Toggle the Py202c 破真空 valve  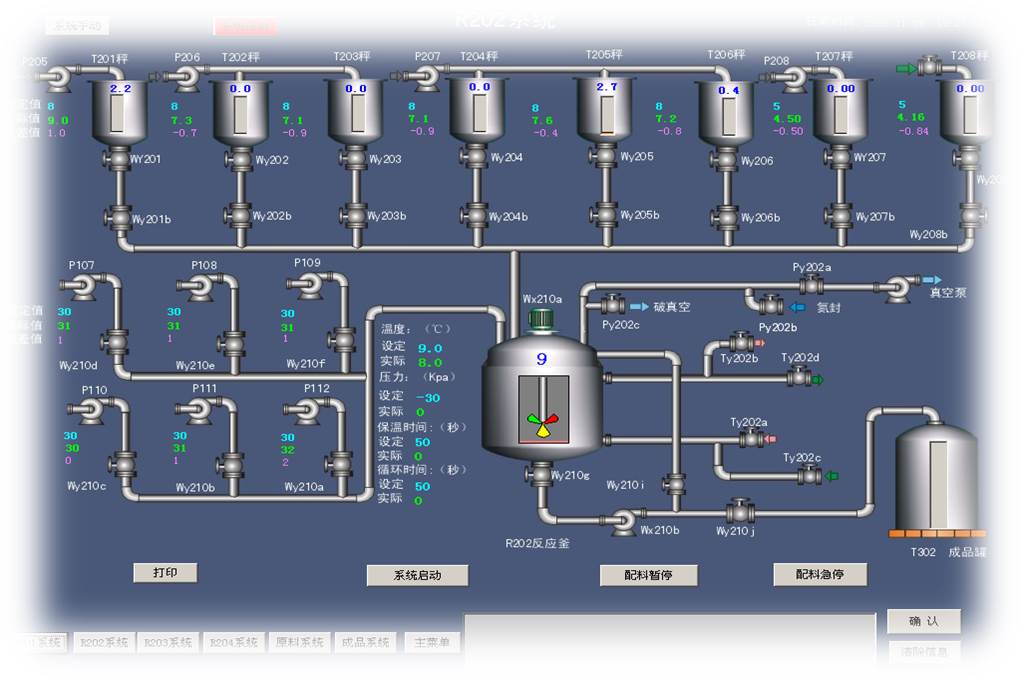612,305
